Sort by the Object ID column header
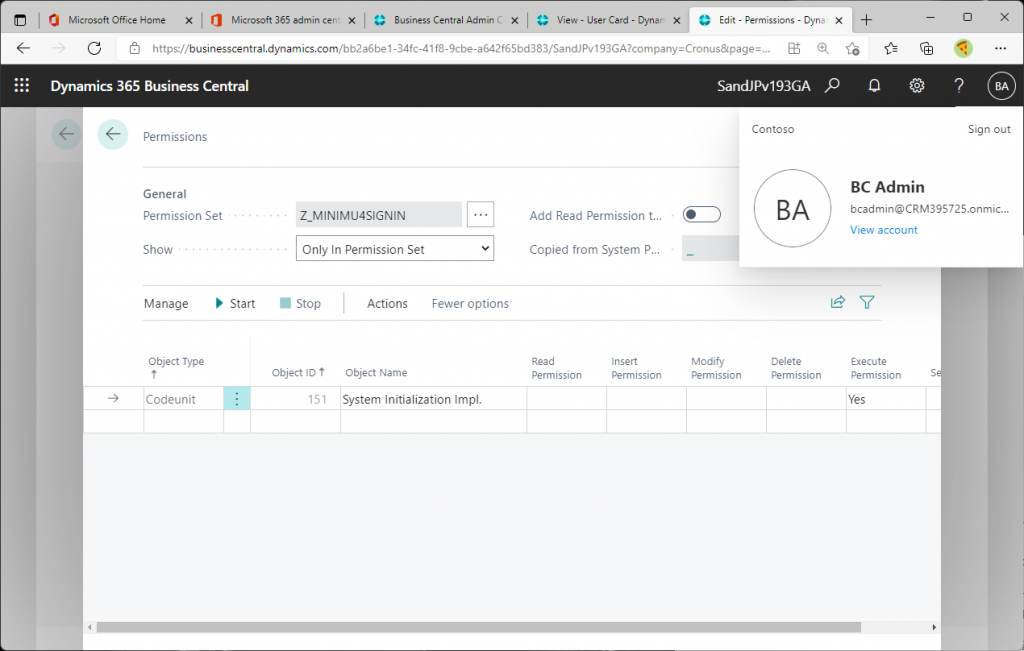Viewport: 1024px width, 651px height. click(x=298, y=372)
